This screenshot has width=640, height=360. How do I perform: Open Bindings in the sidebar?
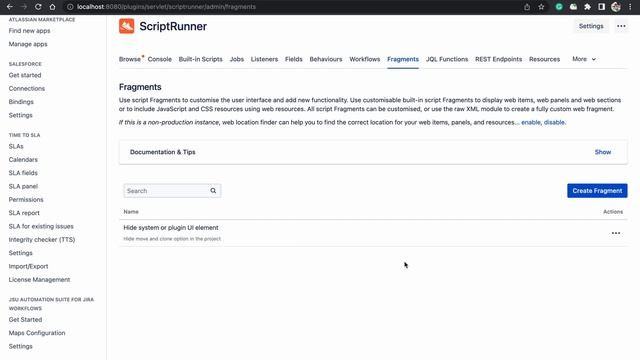(x=21, y=102)
